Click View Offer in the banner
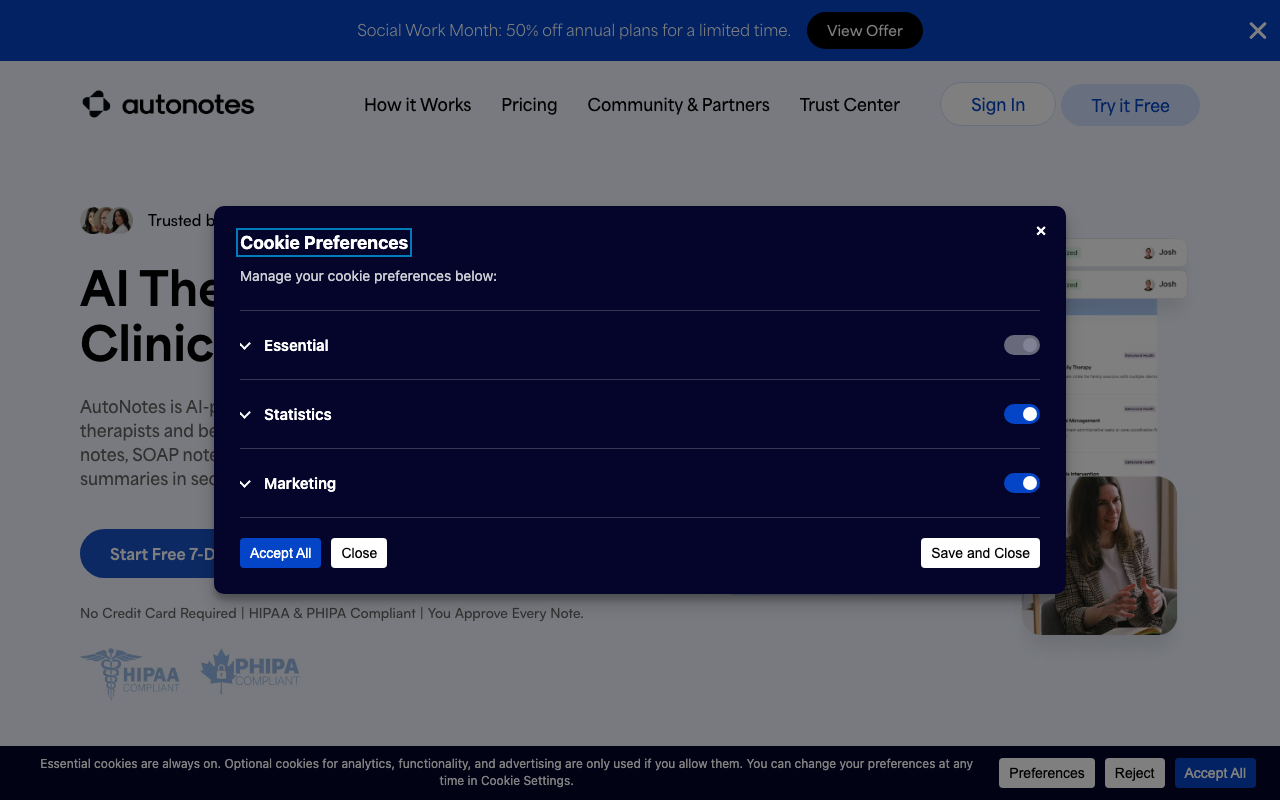Viewport: 1280px width, 800px height. pyautogui.click(x=864, y=31)
